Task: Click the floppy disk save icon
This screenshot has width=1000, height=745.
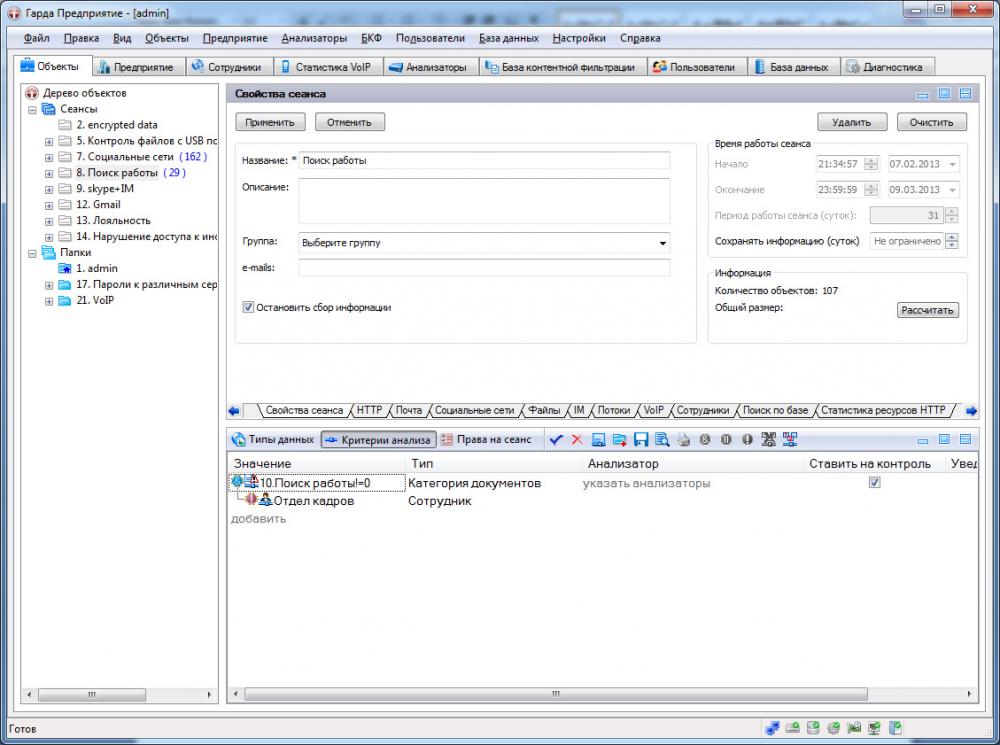Action: coord(641,440)
